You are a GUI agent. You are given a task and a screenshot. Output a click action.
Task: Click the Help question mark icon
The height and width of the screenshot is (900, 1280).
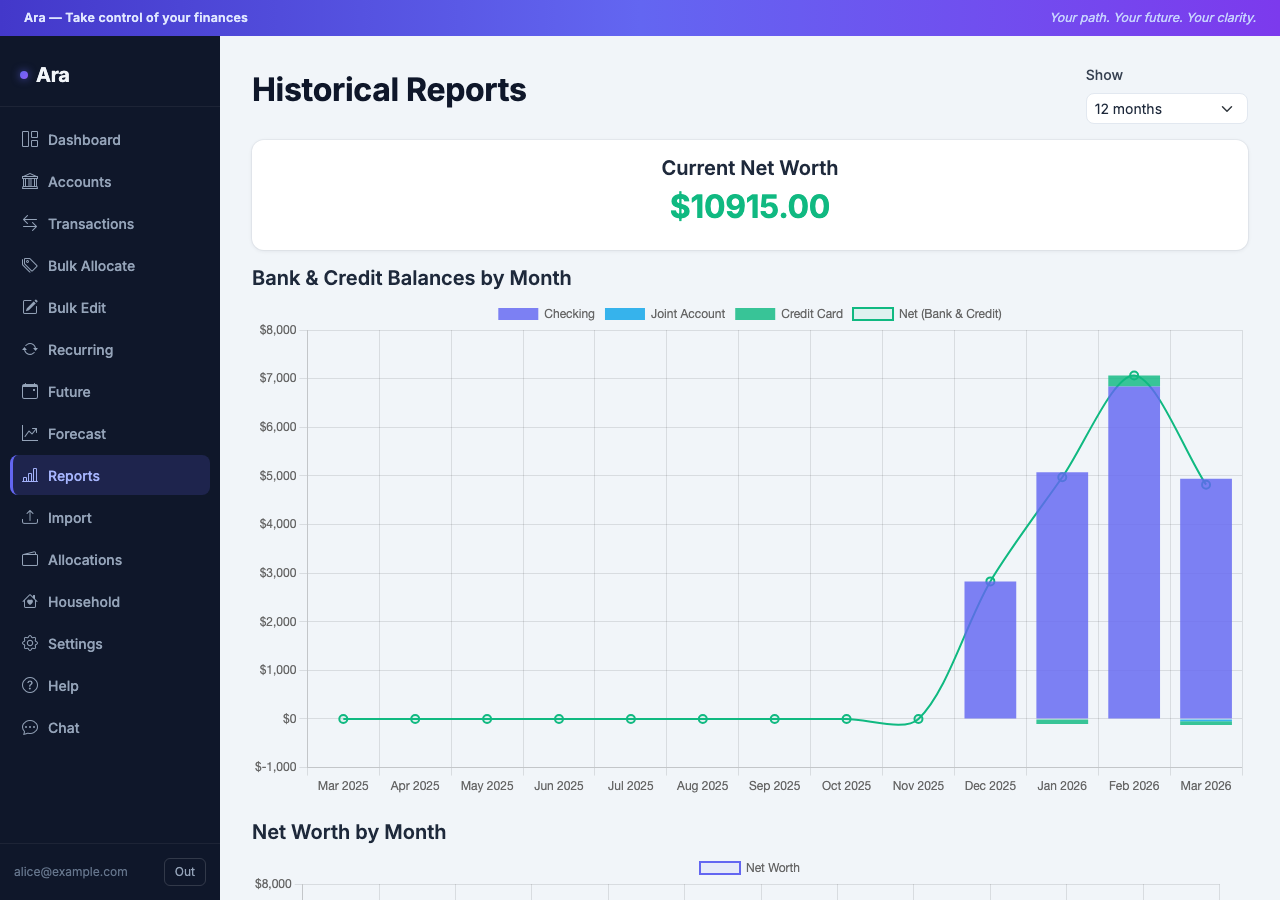pyautogui.click(x=30, y=686)
